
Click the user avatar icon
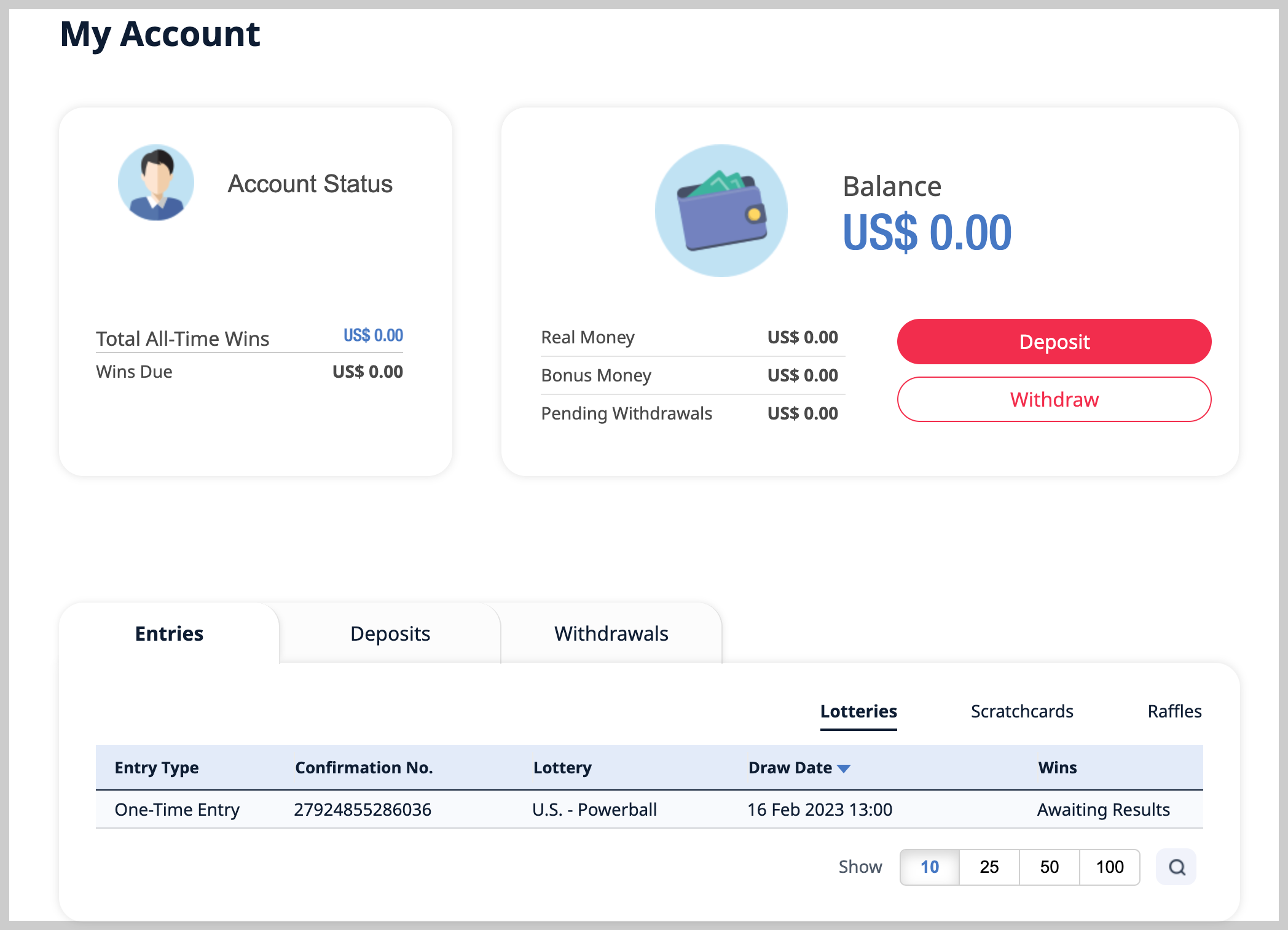pos(156,182)
